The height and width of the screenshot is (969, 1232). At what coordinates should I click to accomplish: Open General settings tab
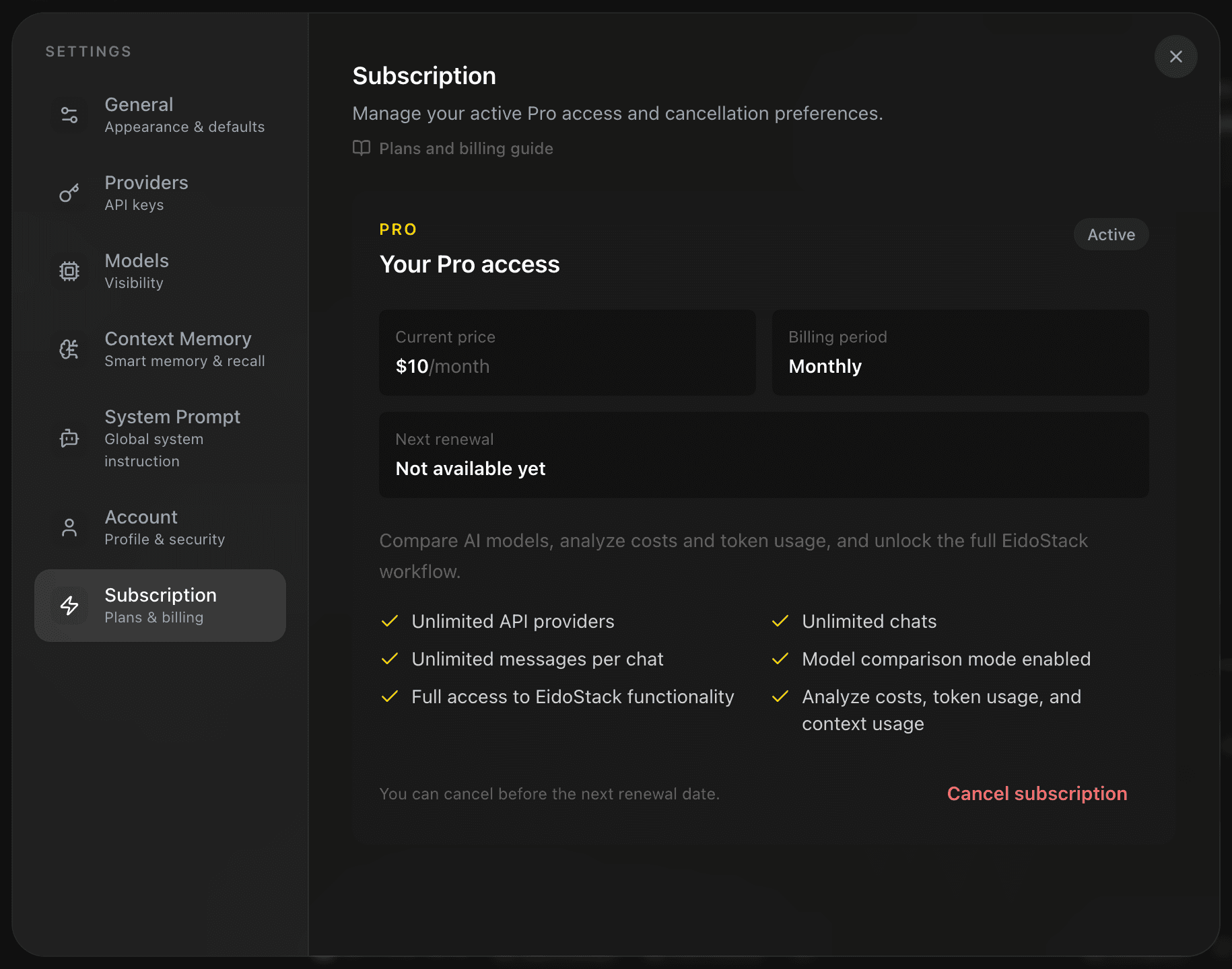[x=160, y=115]
